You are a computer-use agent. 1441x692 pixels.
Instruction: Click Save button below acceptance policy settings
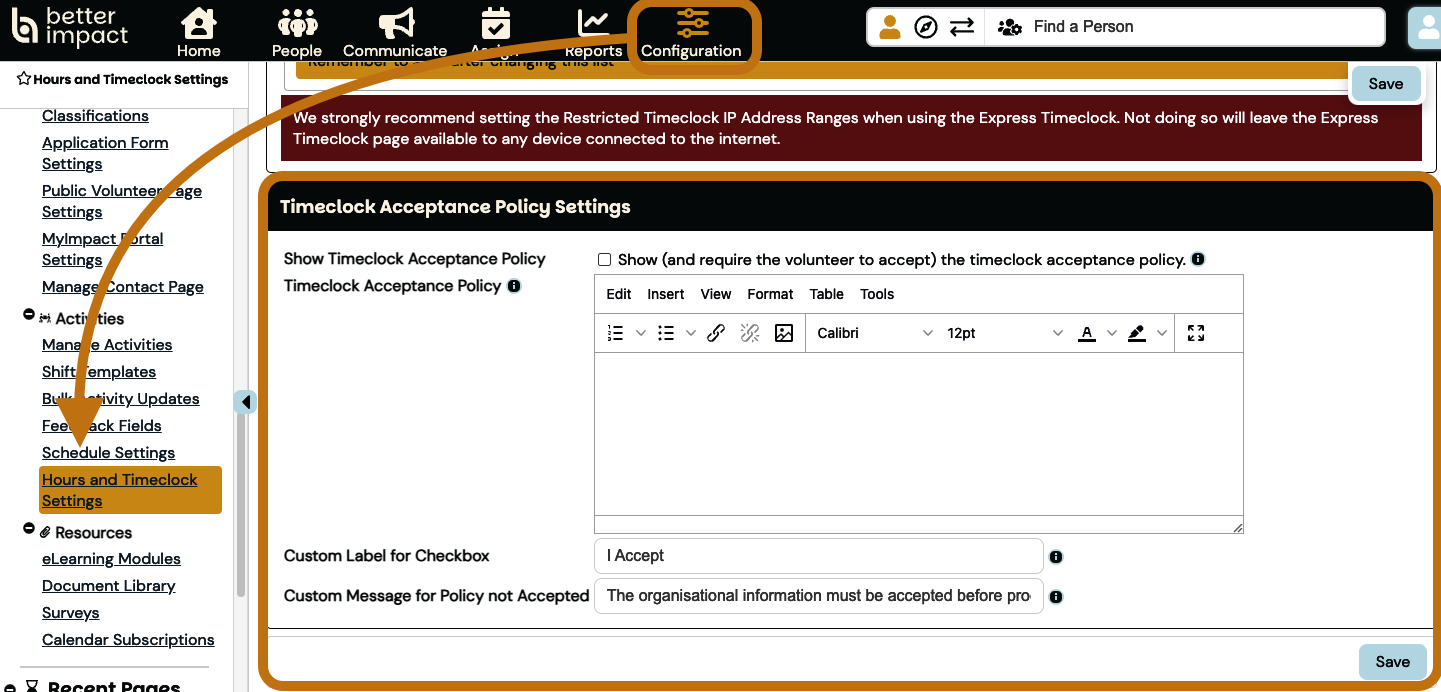coord(1392,661)
